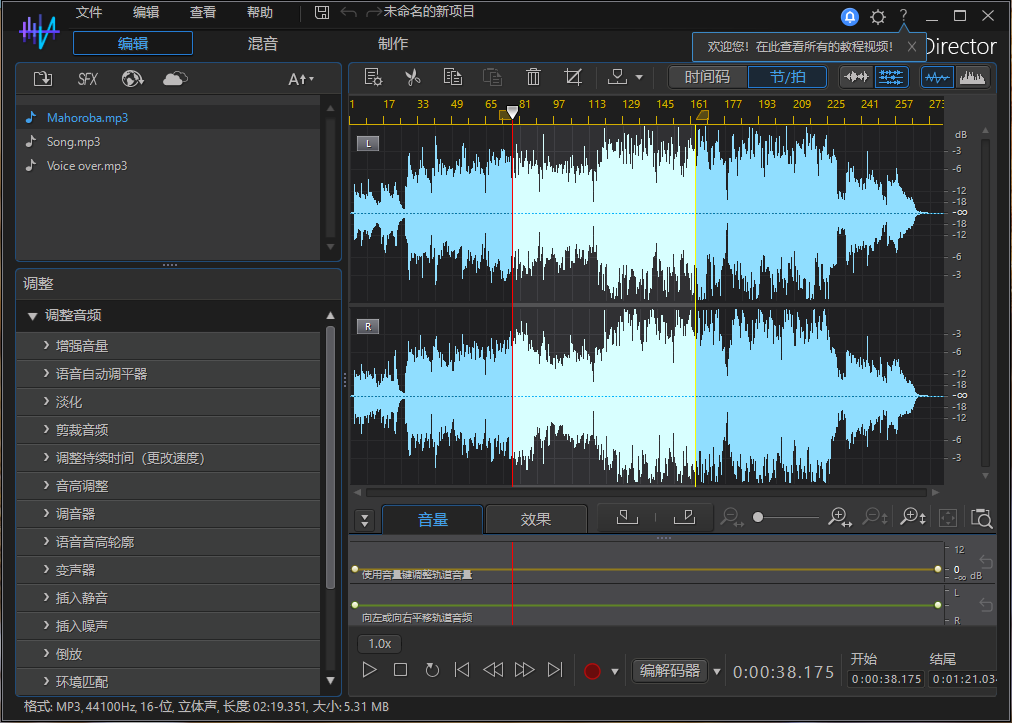Click the 编解码器 codec button
The image size is (1012, 723).
click(x=670, y=671)
